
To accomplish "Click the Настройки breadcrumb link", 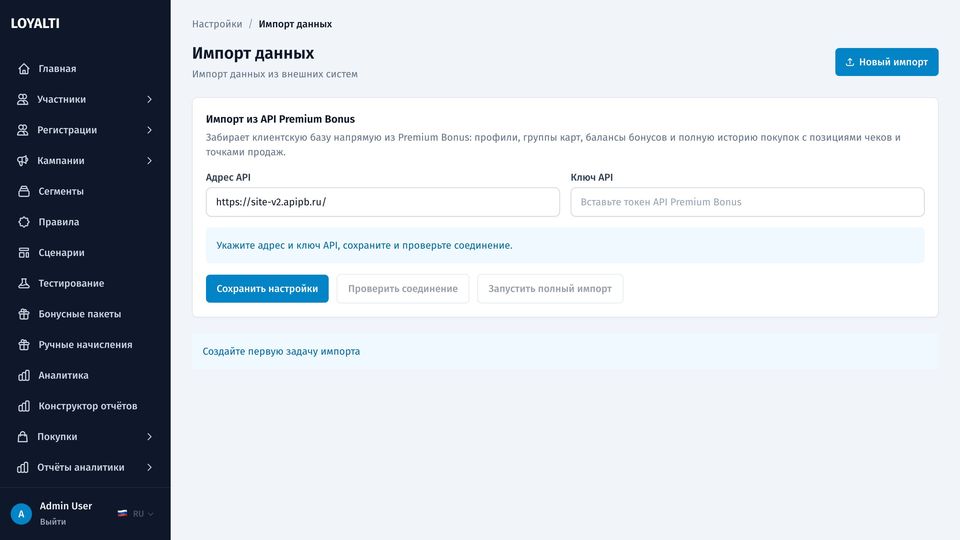I will 217,24.
